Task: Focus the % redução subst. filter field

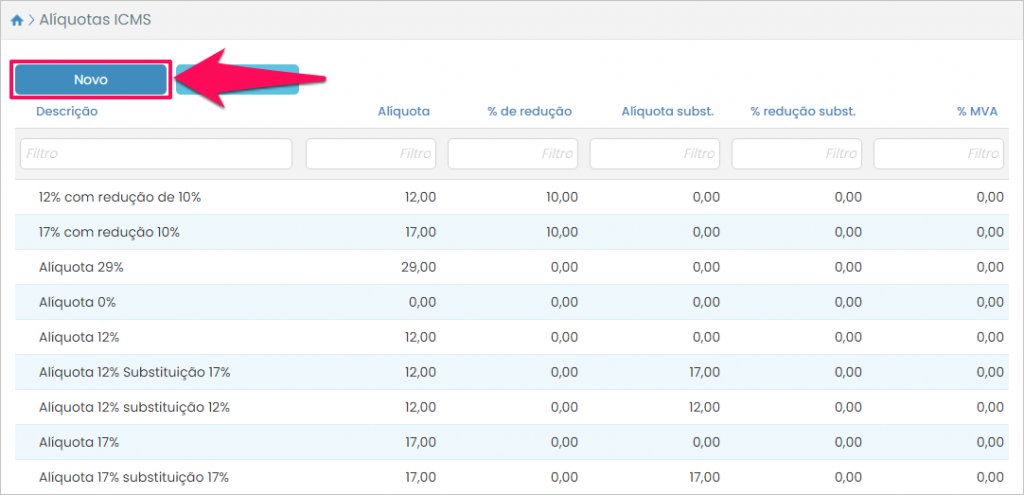Action: (x=798, y=154)
